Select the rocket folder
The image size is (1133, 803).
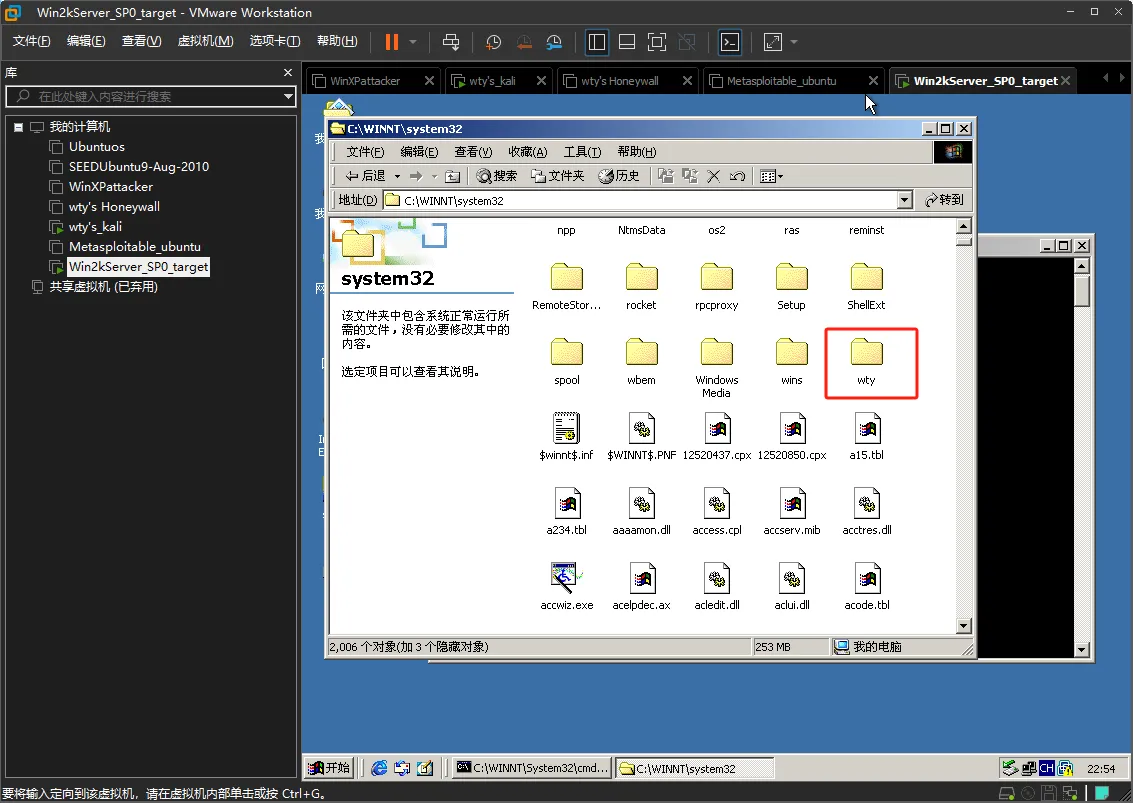(641, 287)
